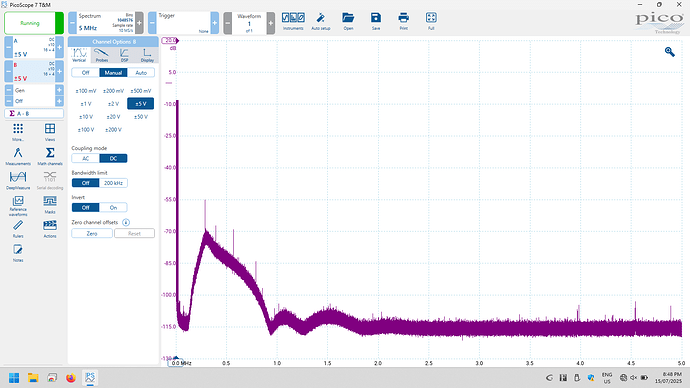690x388 pixels.
Task: Set channel range mode to Off
Action: click(85, 73)
